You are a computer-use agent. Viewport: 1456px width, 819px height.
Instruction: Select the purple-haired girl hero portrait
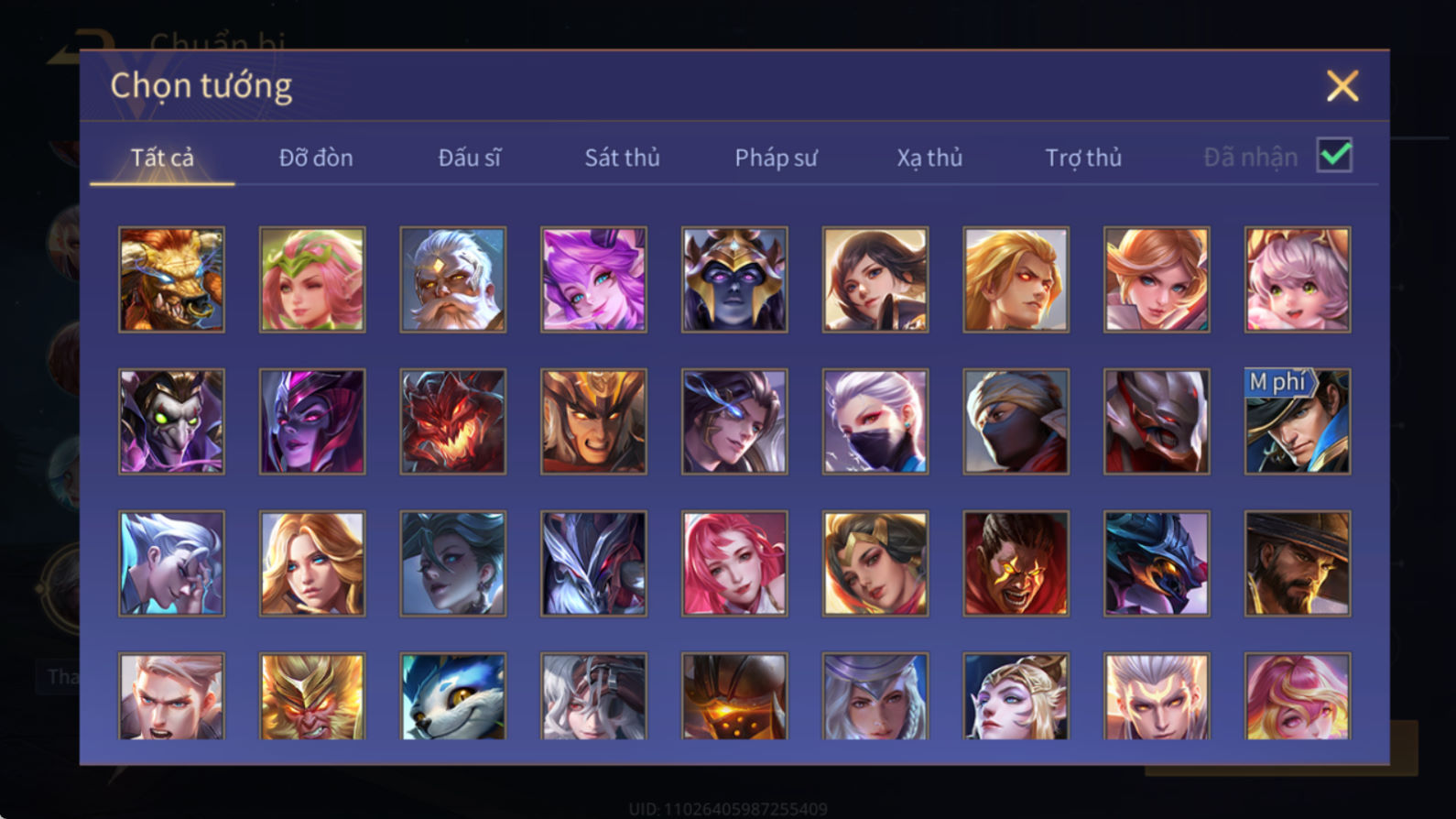(593, 279)
